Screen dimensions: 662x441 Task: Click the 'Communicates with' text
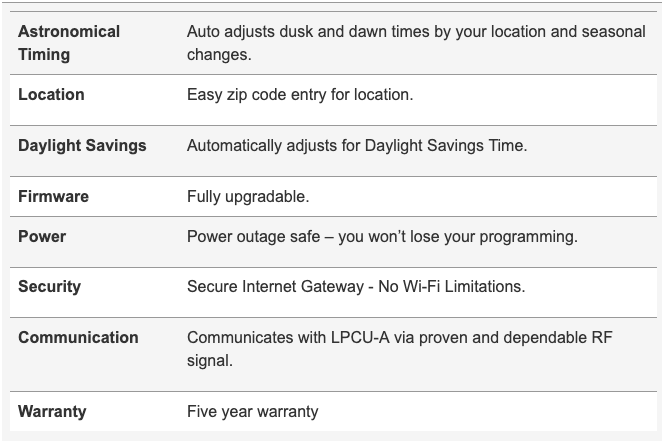tap(250, 337)
